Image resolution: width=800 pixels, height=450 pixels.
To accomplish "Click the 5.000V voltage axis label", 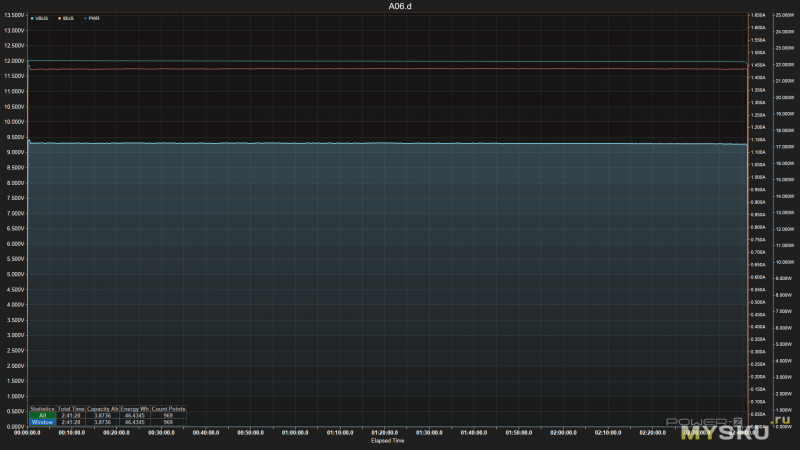I will (15, 274).
